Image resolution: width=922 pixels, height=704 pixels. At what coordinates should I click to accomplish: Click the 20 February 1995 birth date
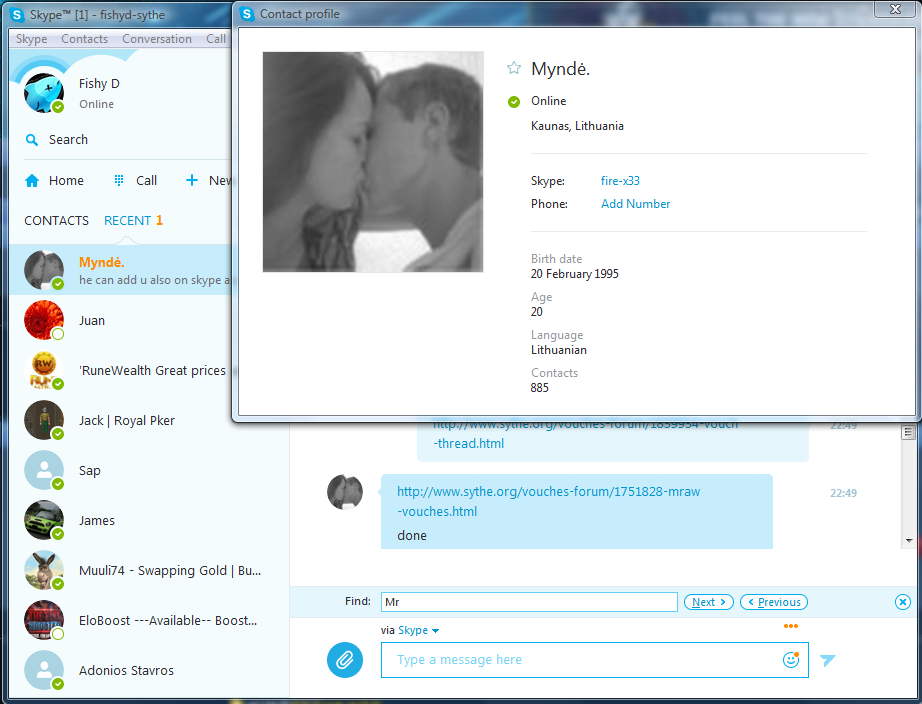pos(574,273)
